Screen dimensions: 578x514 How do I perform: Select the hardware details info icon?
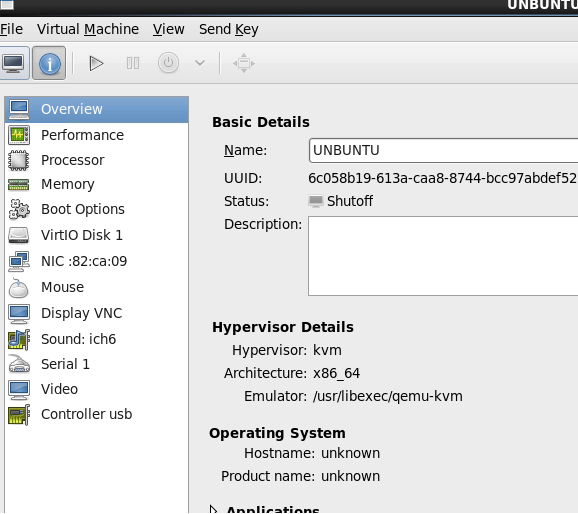coord(49,63)
